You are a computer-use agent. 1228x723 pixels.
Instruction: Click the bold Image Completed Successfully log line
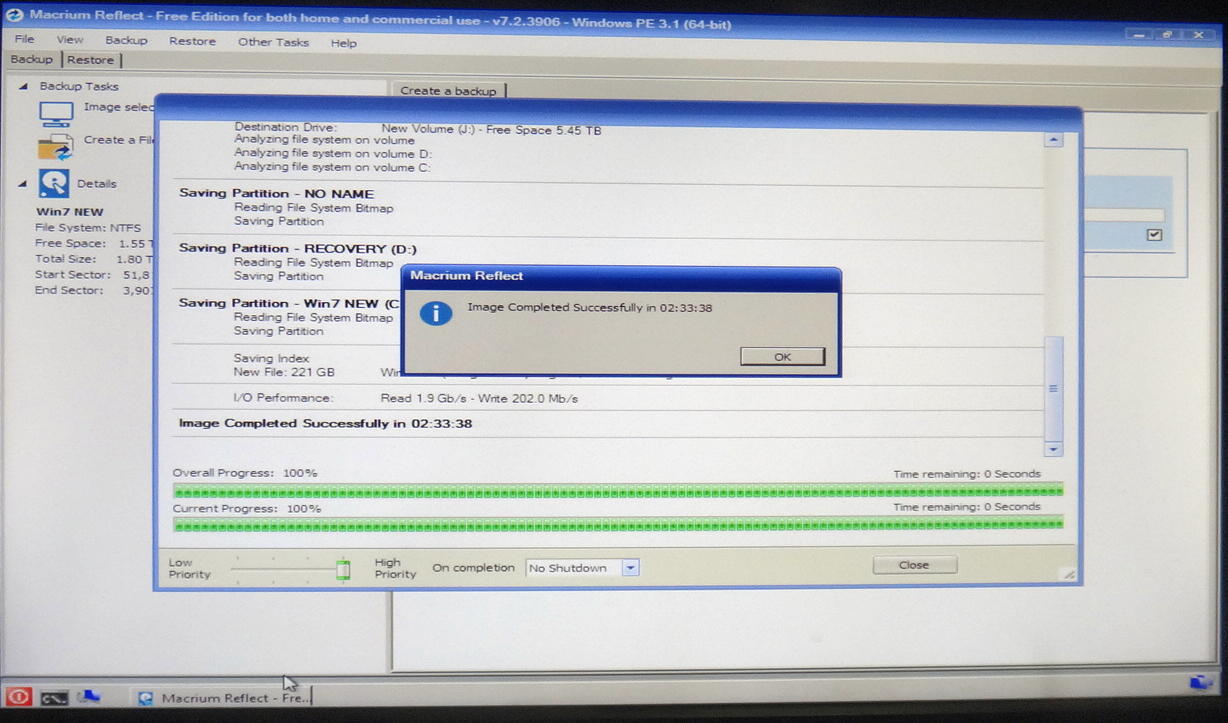pyautogui.click(x=325, y=424)
